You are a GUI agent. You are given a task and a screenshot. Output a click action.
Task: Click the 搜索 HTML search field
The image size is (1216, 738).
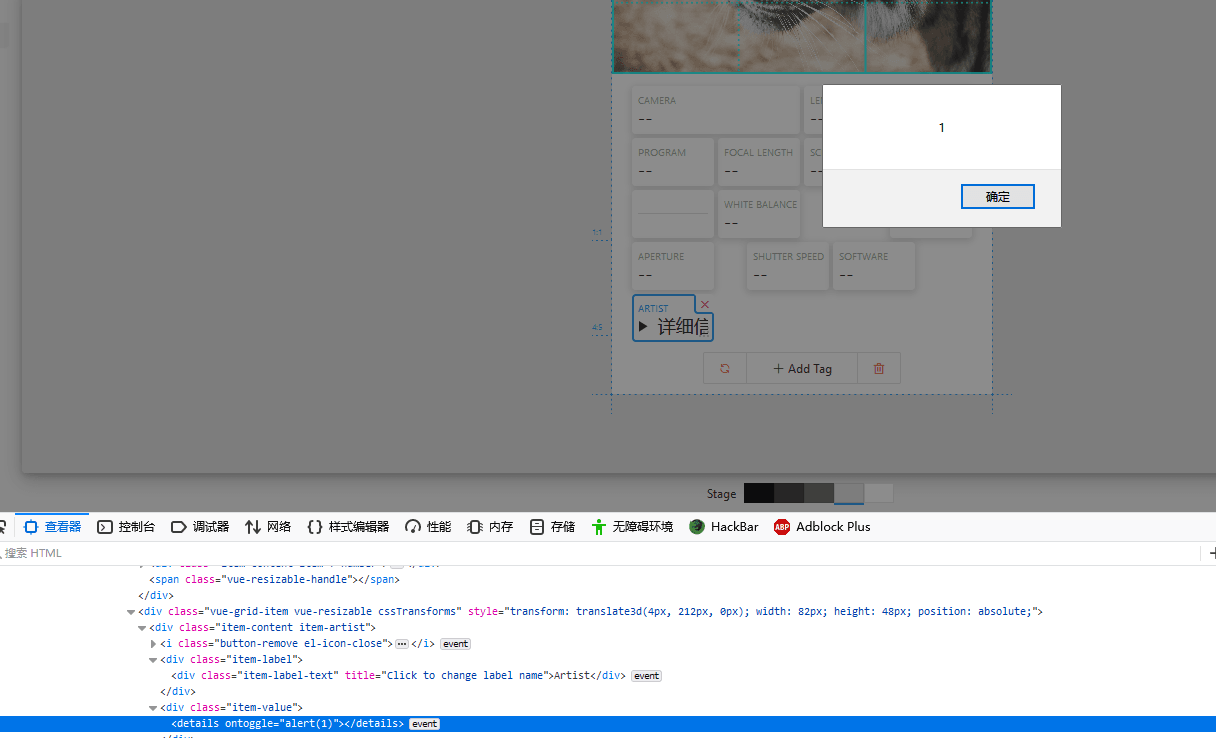(x=600, y=553)
